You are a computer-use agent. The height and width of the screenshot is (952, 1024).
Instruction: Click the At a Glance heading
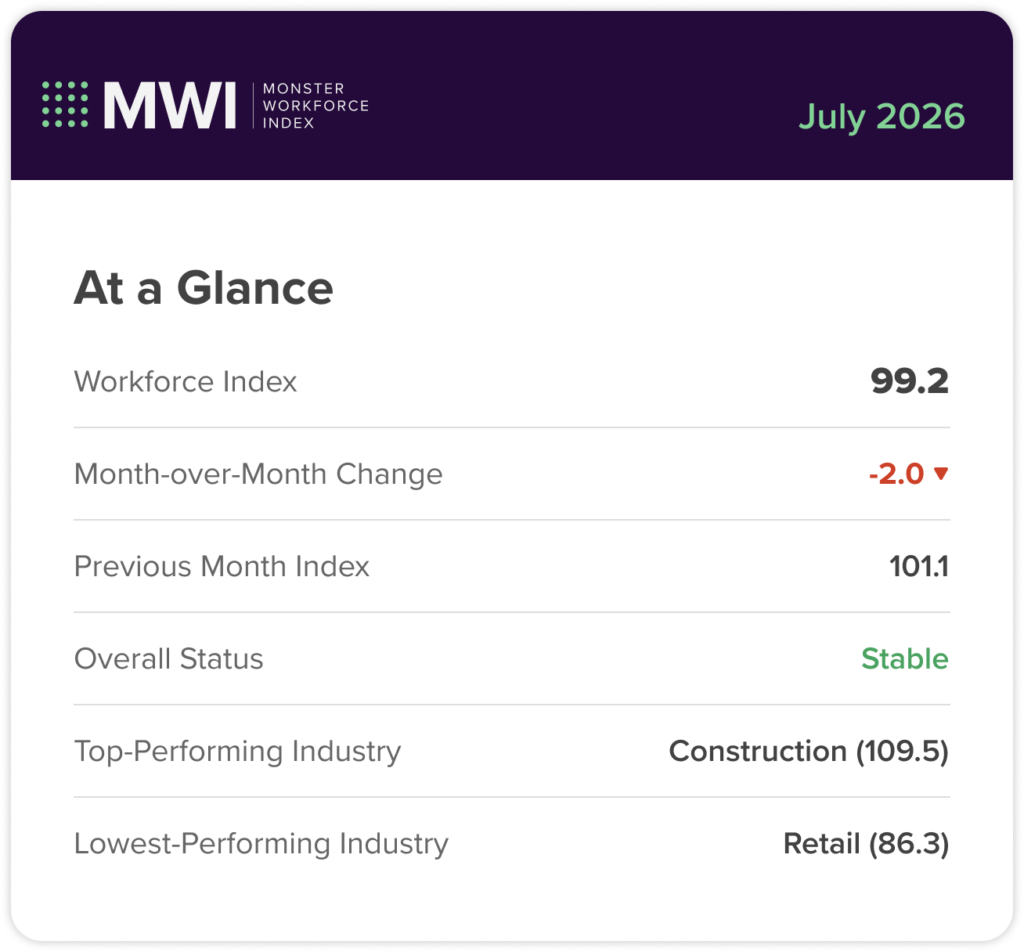(x=203, y=288)
